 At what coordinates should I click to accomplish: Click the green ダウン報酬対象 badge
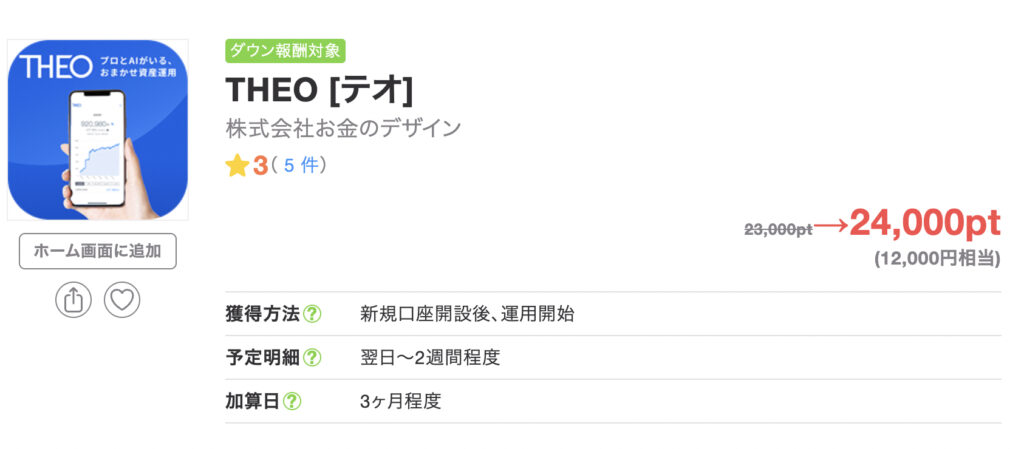[x=285, y=50]
